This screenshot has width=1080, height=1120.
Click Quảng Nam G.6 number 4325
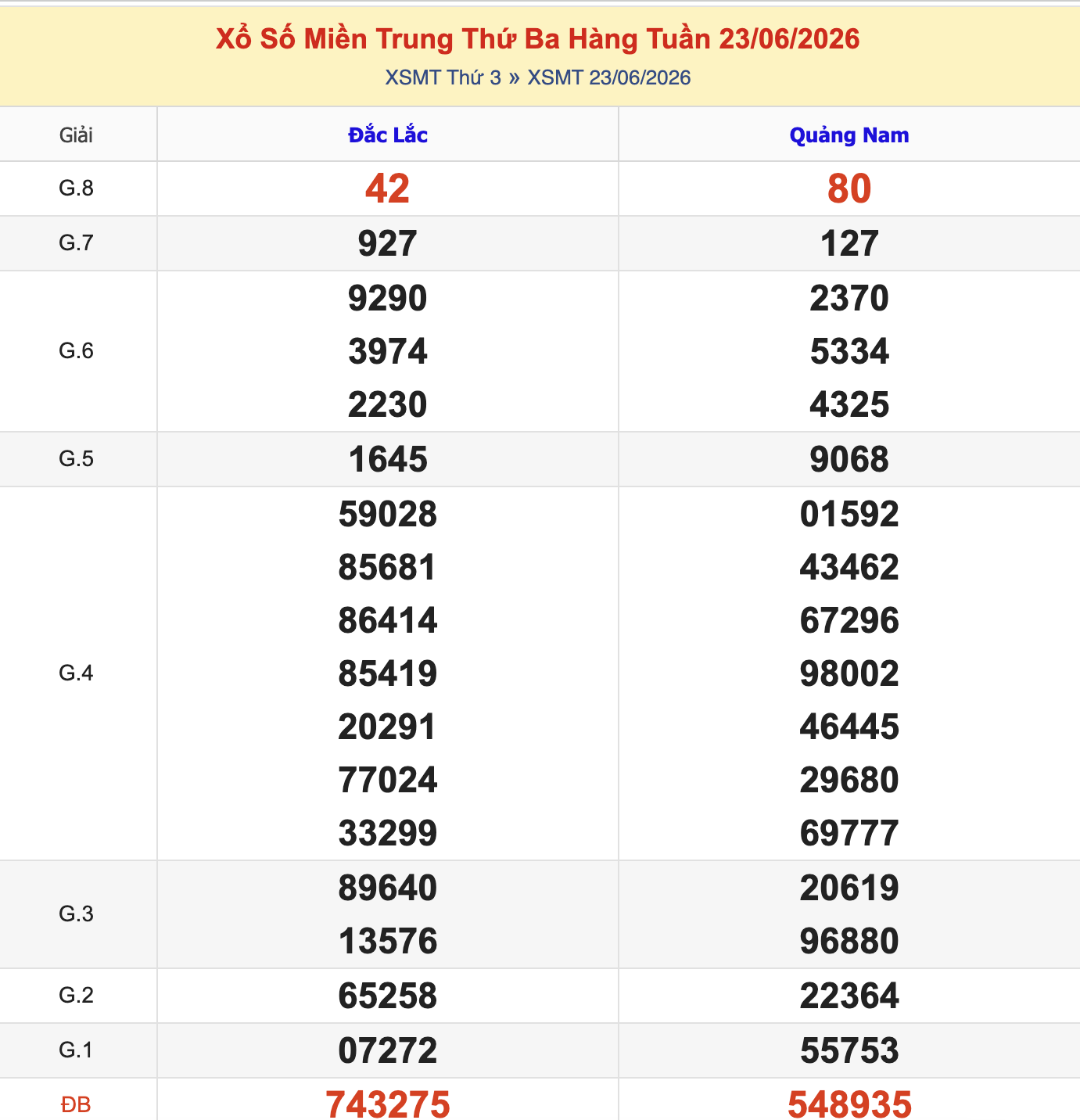pos(849,404)
